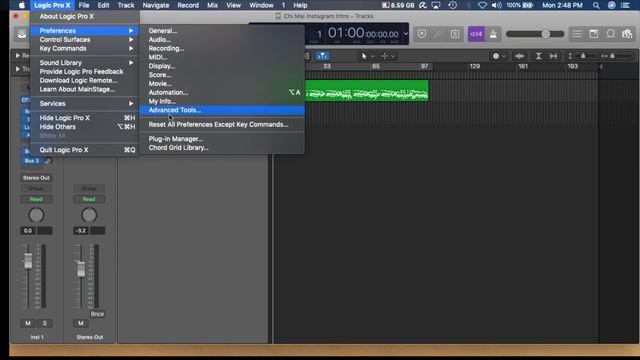Expand the Control Surfaces submenu
640x360 pixels.
coord(84,40)
